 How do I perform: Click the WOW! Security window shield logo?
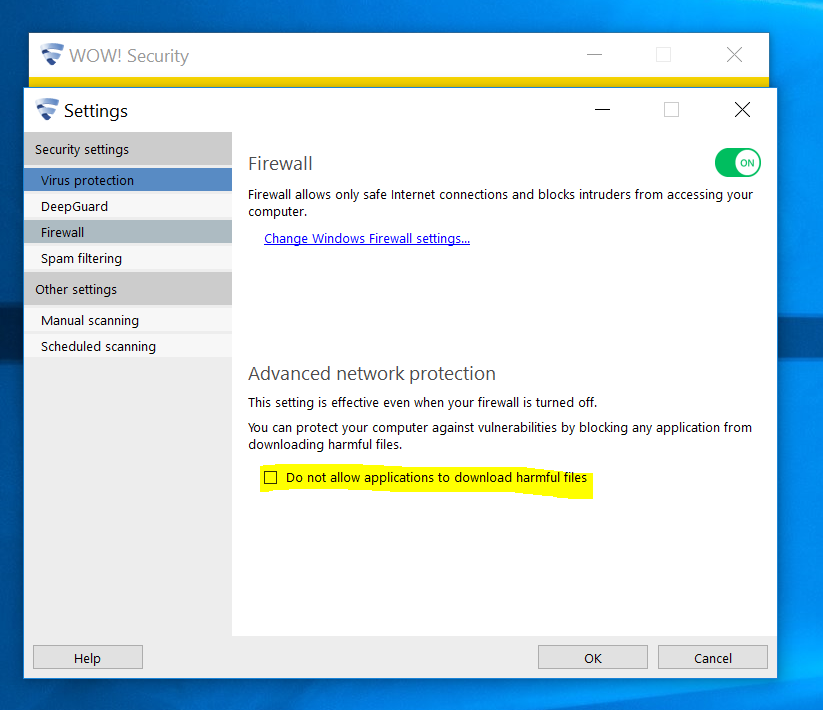click(52, 54)
